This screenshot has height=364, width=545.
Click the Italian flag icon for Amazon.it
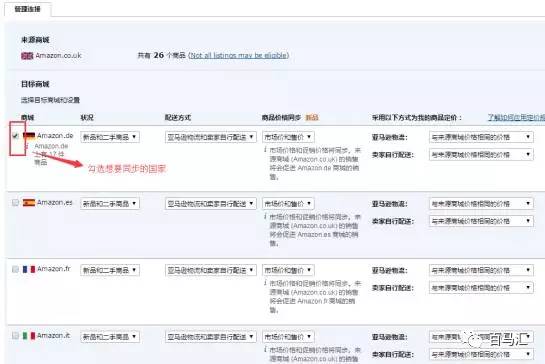point(29,335)
